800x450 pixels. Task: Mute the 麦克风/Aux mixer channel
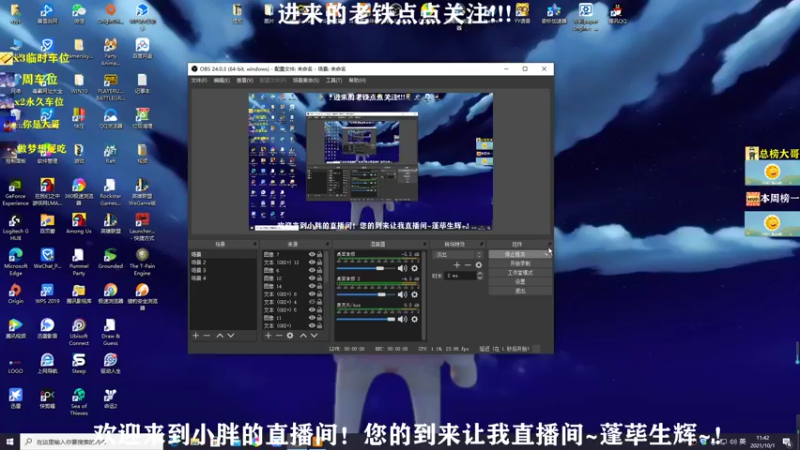(x=403, y=319)
